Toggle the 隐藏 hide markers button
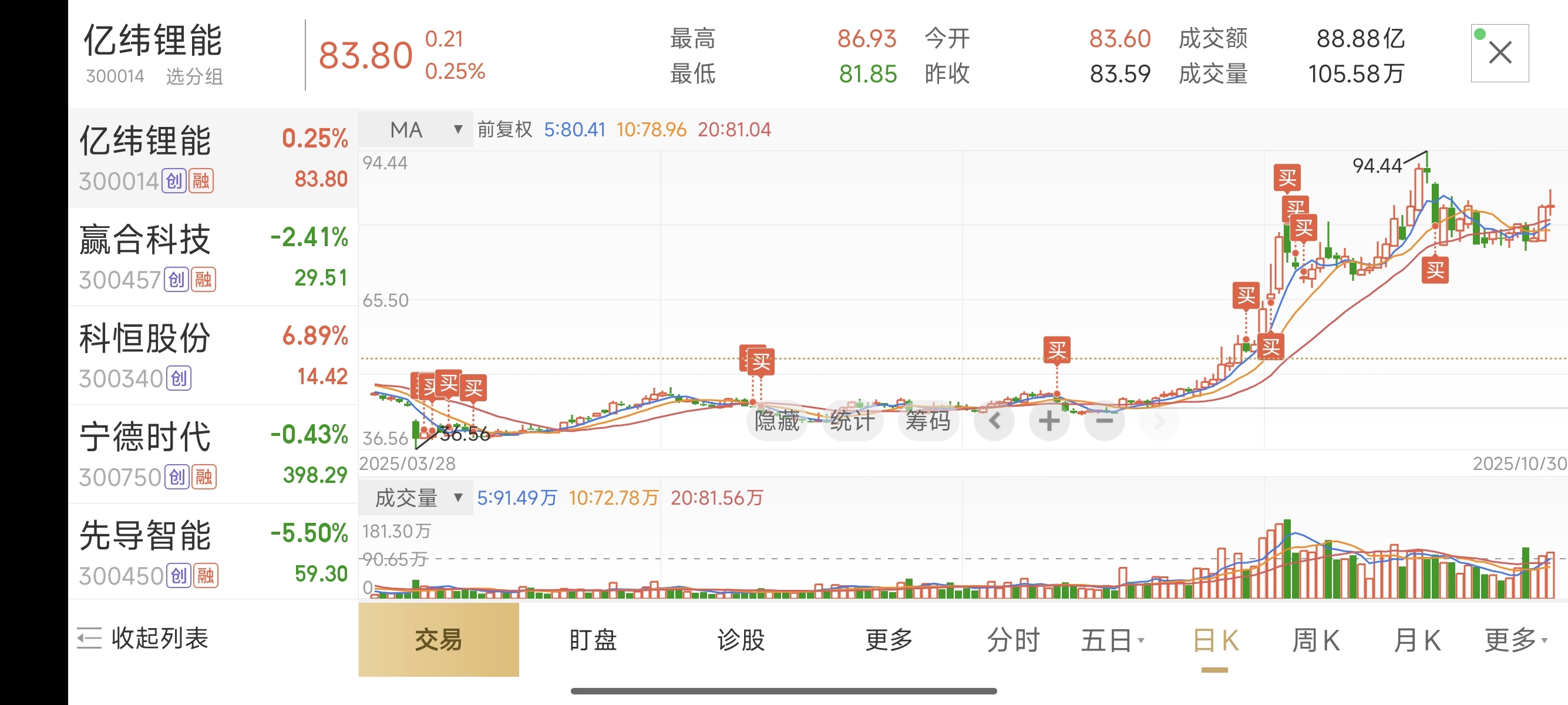 tap(777, 421)
